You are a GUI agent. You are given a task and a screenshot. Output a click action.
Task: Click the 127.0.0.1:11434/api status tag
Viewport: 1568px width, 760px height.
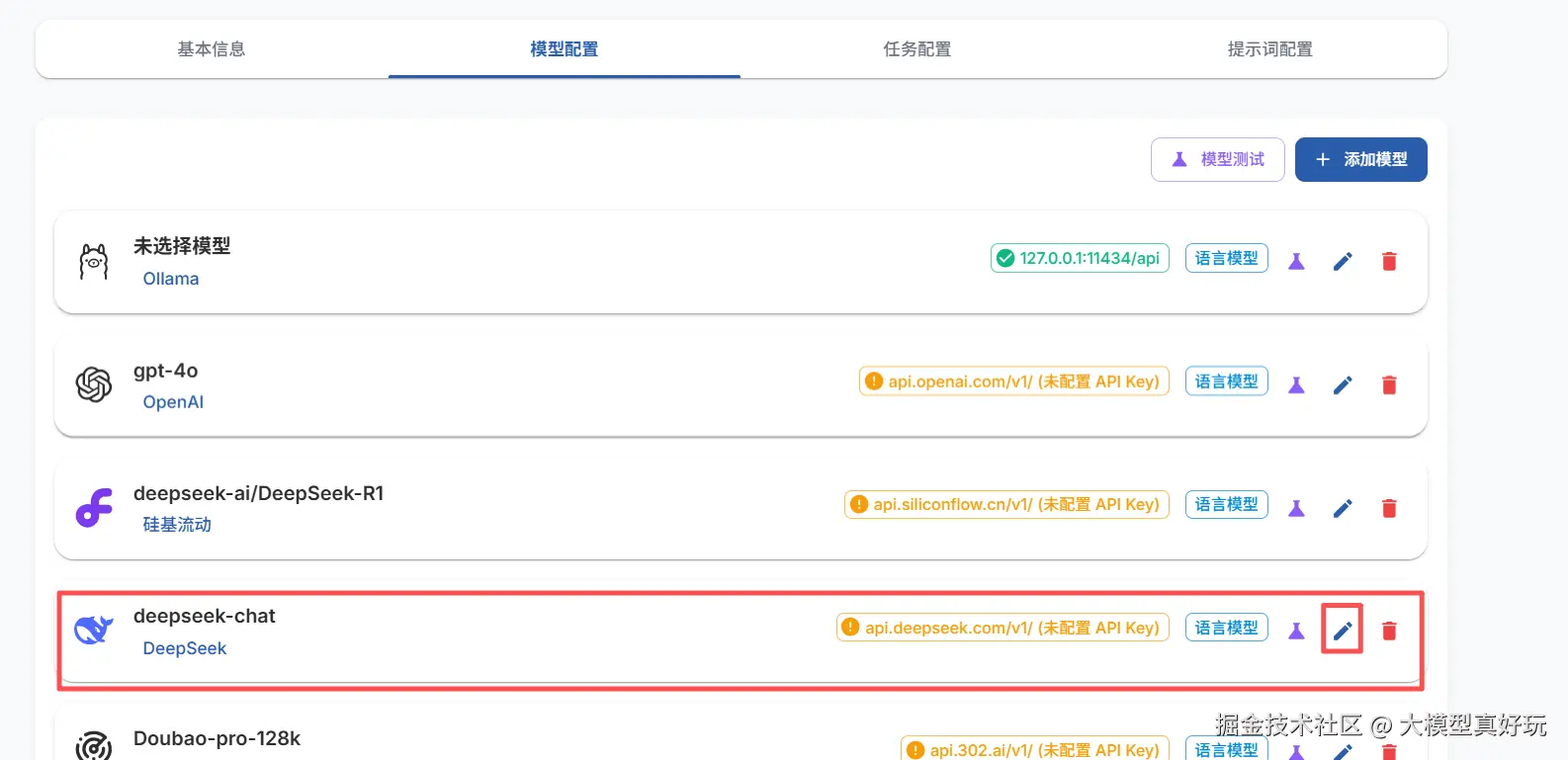1080,258
